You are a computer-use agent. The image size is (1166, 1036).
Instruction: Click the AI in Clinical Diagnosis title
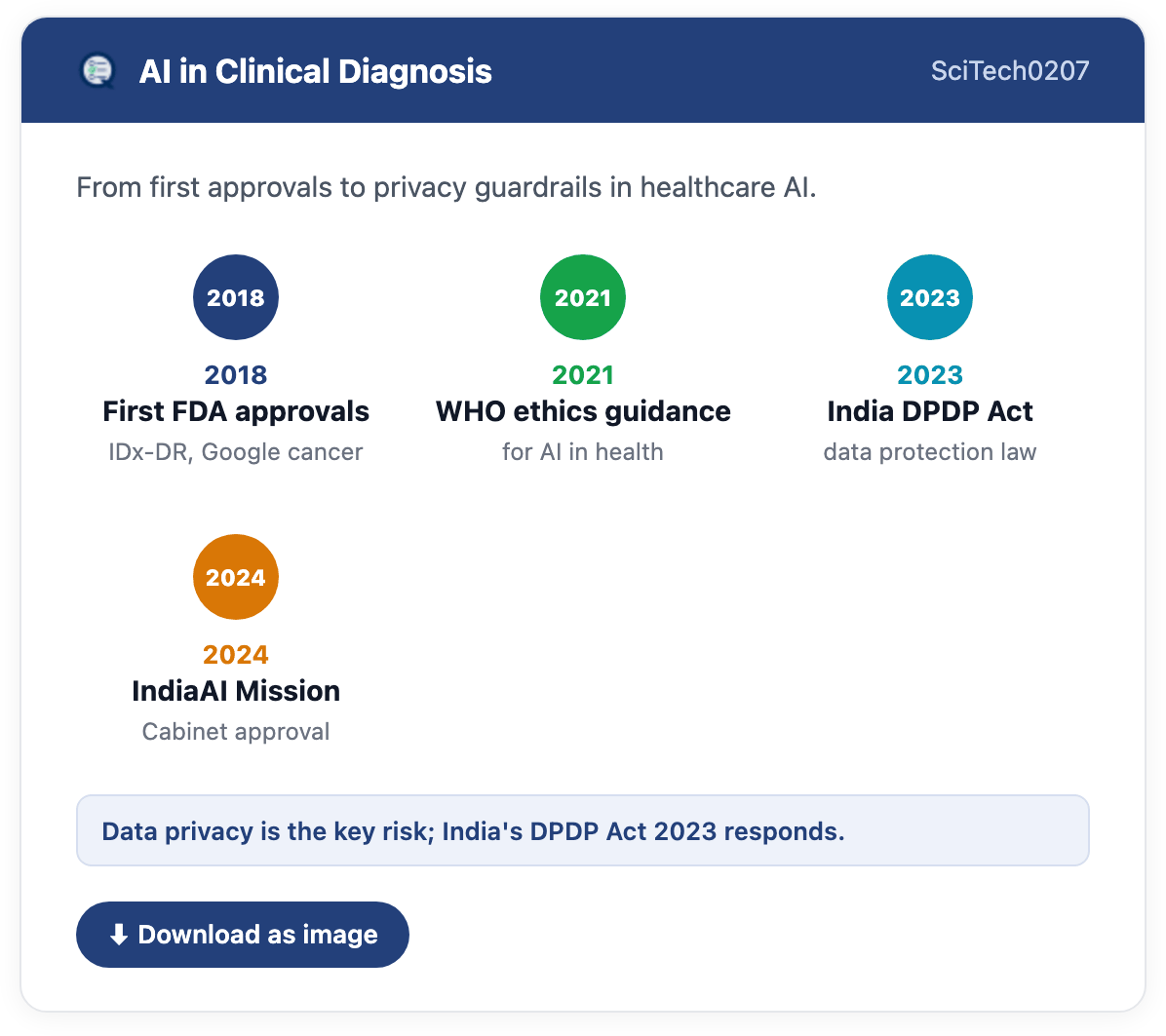315,71
